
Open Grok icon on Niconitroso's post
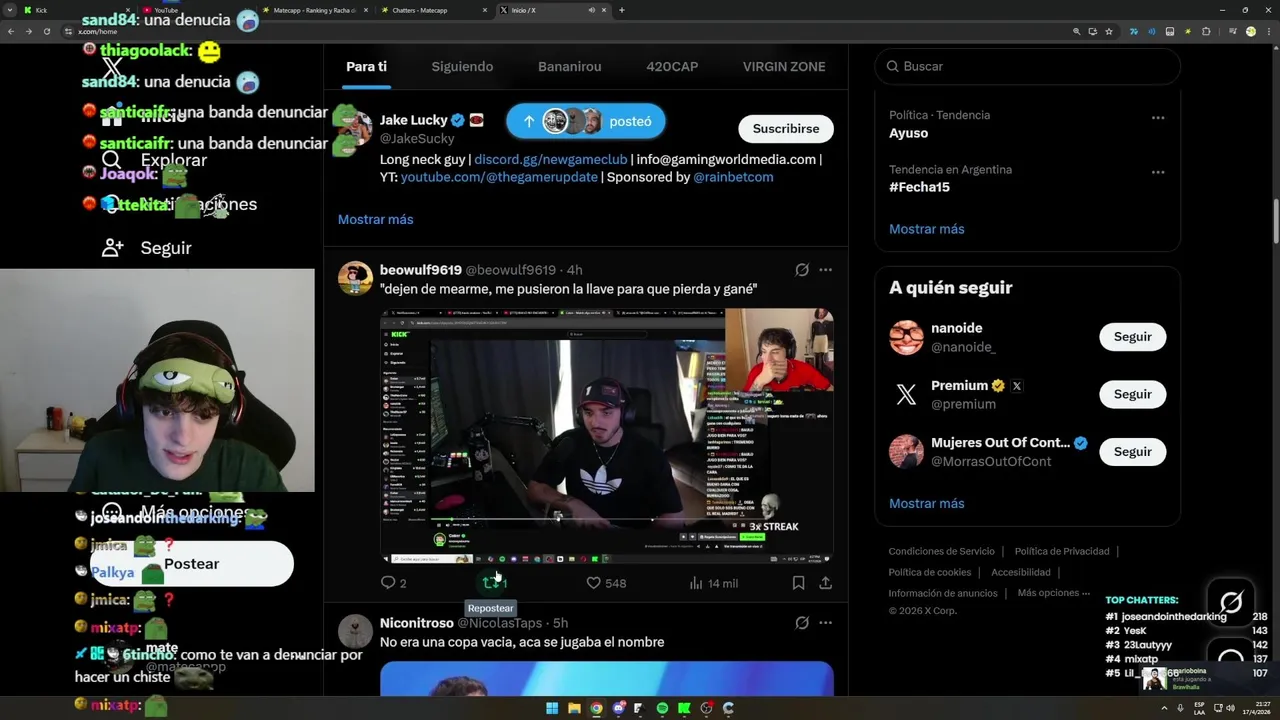point(802,623)
